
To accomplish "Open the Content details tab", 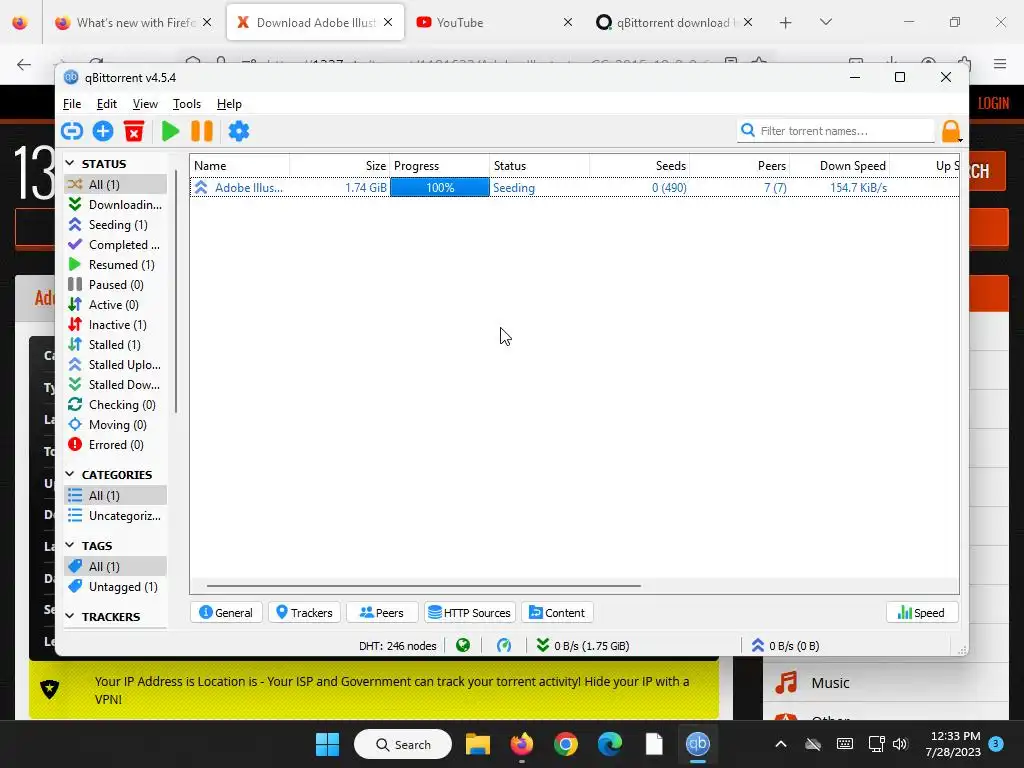I will click(x=557, y=613).
